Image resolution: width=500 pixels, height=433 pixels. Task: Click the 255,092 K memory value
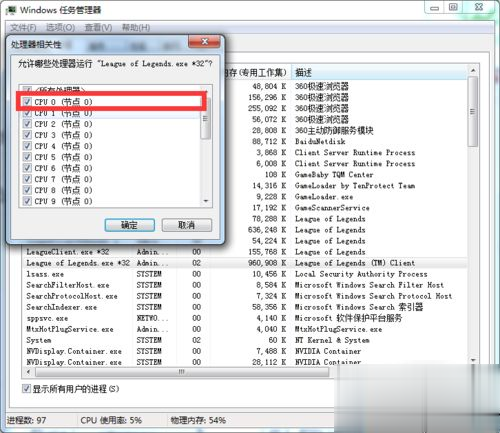[x=267, y=108]
